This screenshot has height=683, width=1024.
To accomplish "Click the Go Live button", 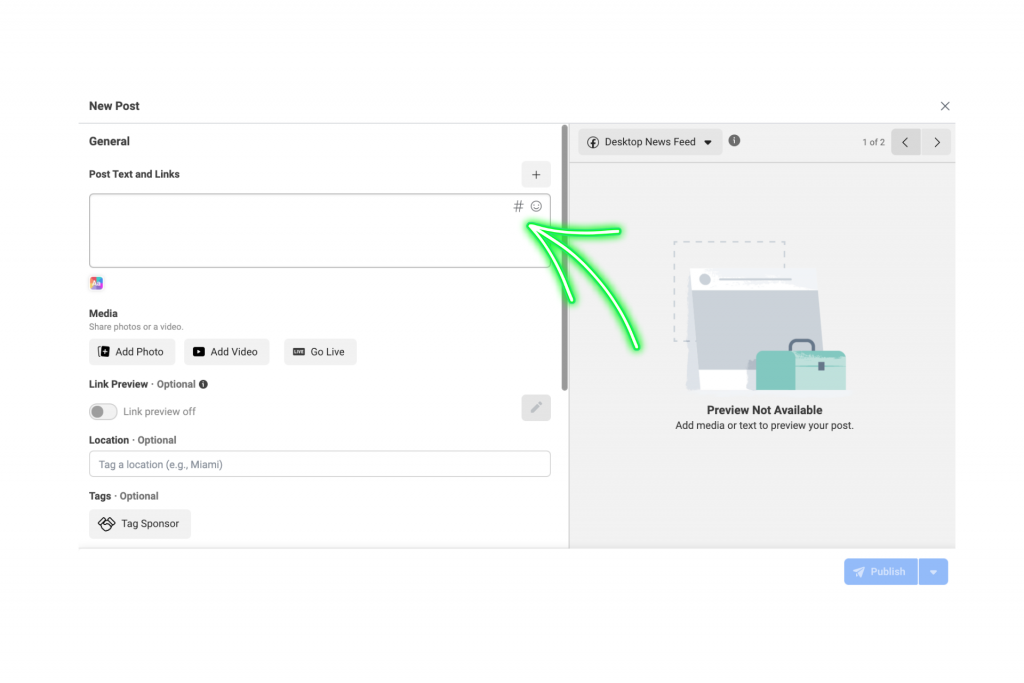I will tap(320, 352).
